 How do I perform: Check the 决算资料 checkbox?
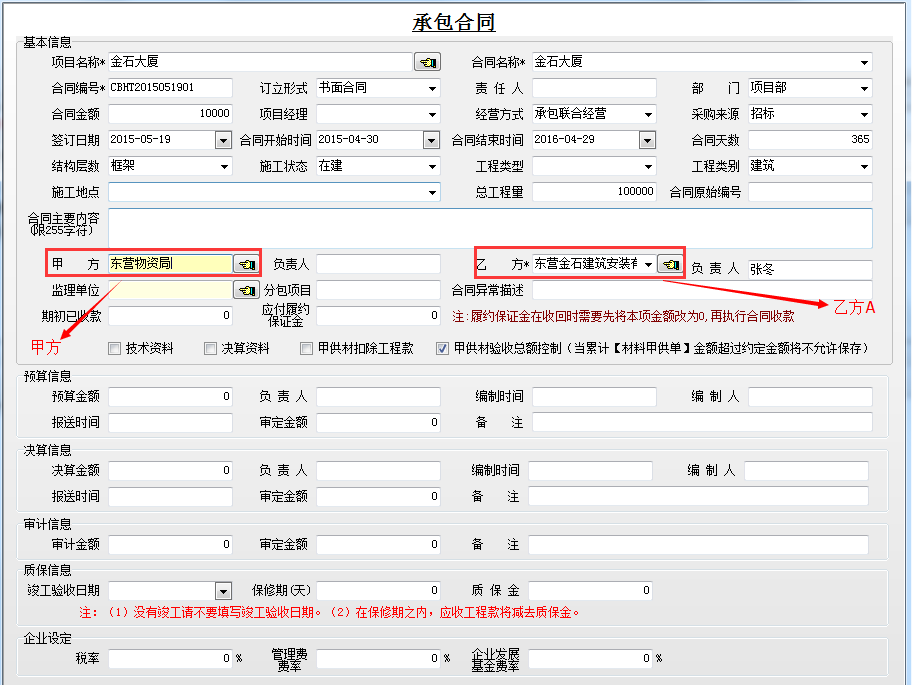point(210,349)
